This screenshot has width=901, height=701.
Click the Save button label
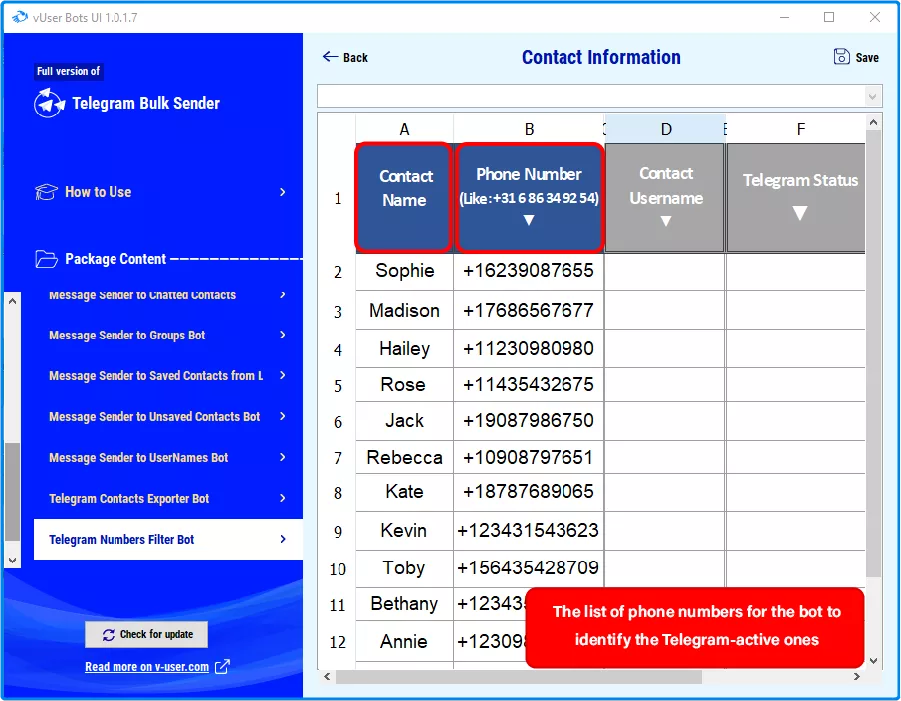(867, 57)
